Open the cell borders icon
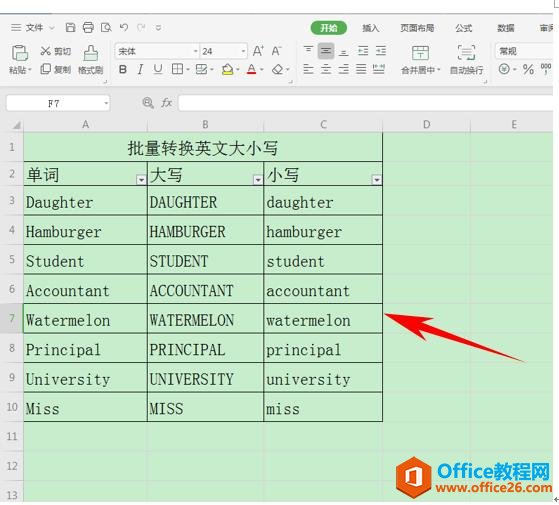Screen dimensions: 559x505 pos(177,69)
